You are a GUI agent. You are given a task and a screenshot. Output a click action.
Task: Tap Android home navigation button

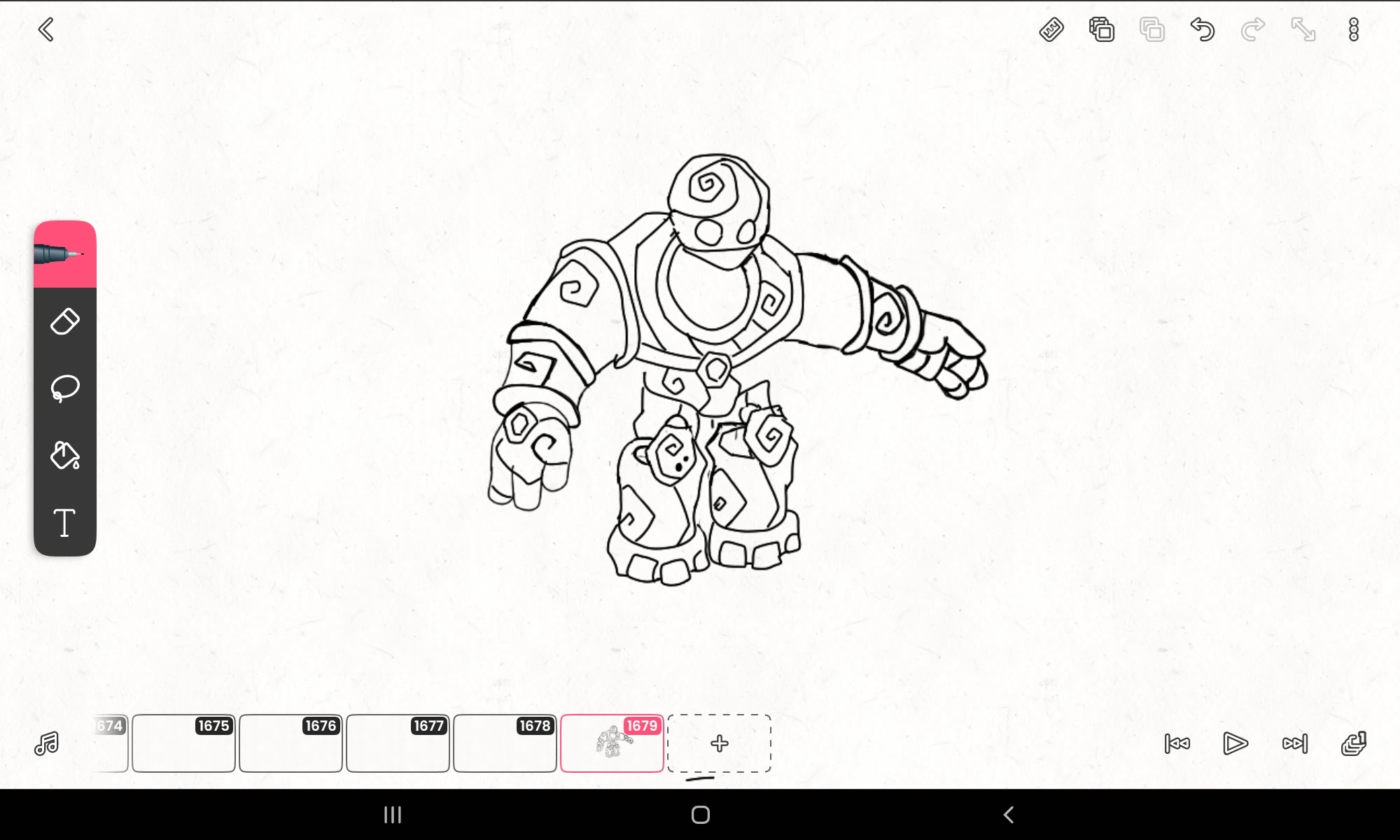(x=700, y=815)
